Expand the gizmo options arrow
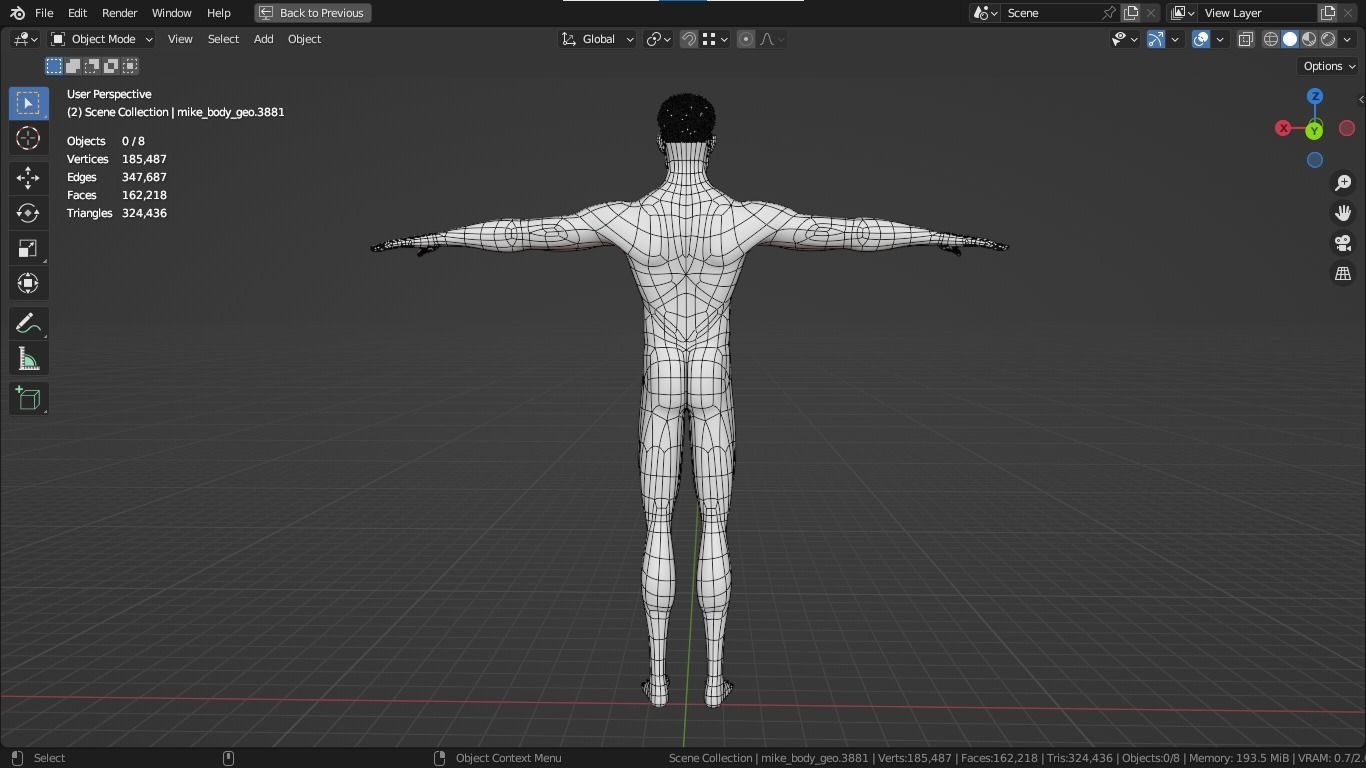Viewport: 1366px width, 768px height. click(x=1175, y=39)
